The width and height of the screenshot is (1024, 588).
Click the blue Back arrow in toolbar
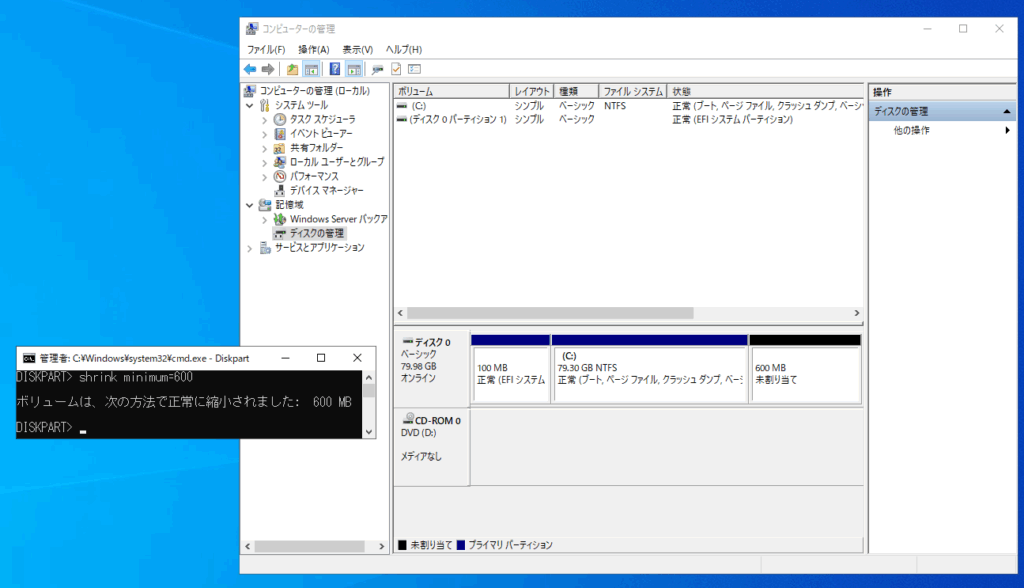pyautogui.click(x=250, y=69)
